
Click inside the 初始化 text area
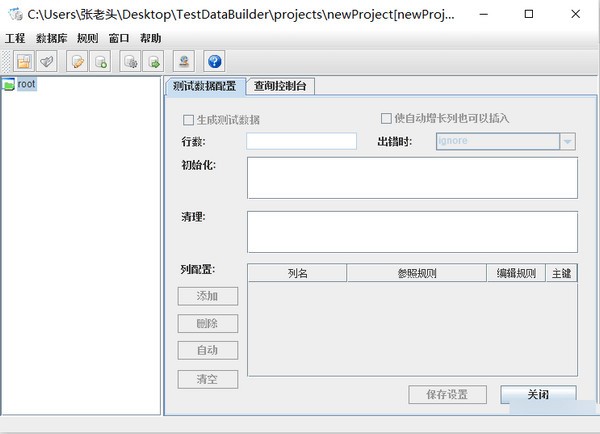(412, 178)
